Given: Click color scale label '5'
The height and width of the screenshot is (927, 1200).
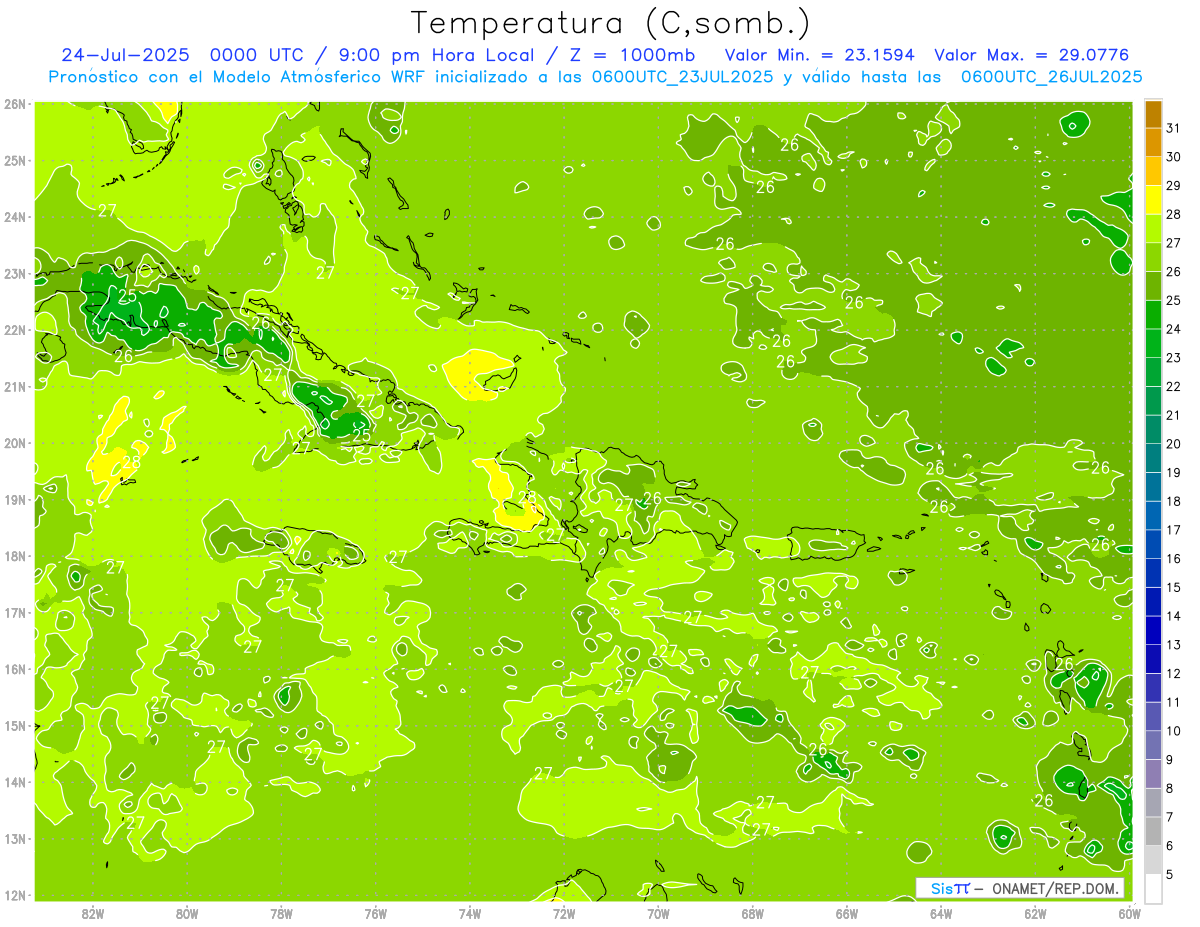Looking at the screenshot, I should (x=1170, y=875).
